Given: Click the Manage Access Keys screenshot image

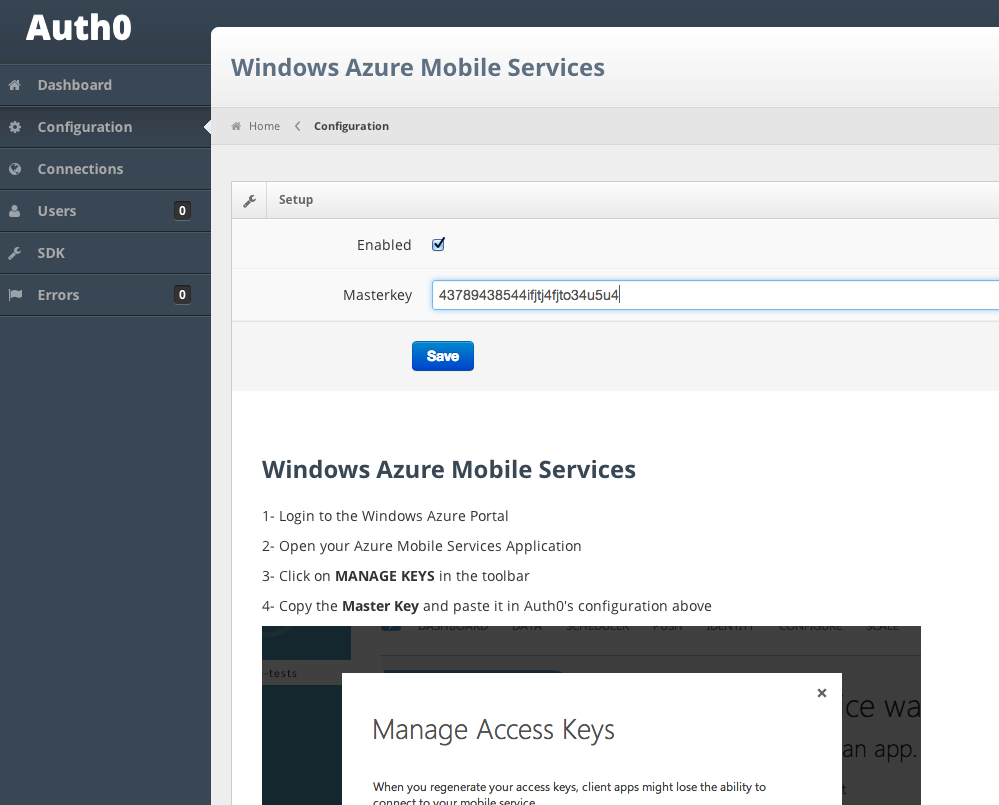Looking at the screenshot, I should click(591, 715).
